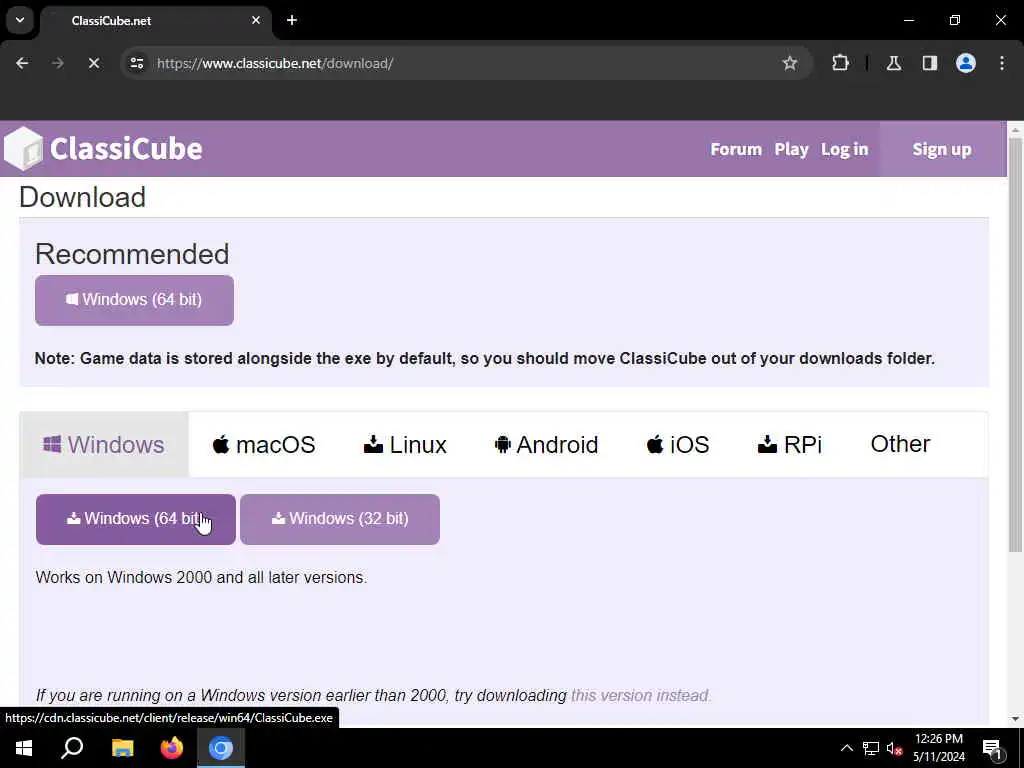Open the Play link in header
This screenshot has height=768, width=1024.
point(792,149)
